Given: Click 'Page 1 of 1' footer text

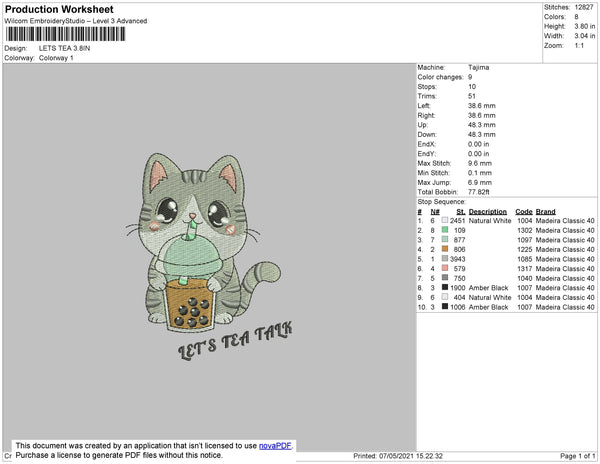Looking at the screenshot, I should [578, 456].
